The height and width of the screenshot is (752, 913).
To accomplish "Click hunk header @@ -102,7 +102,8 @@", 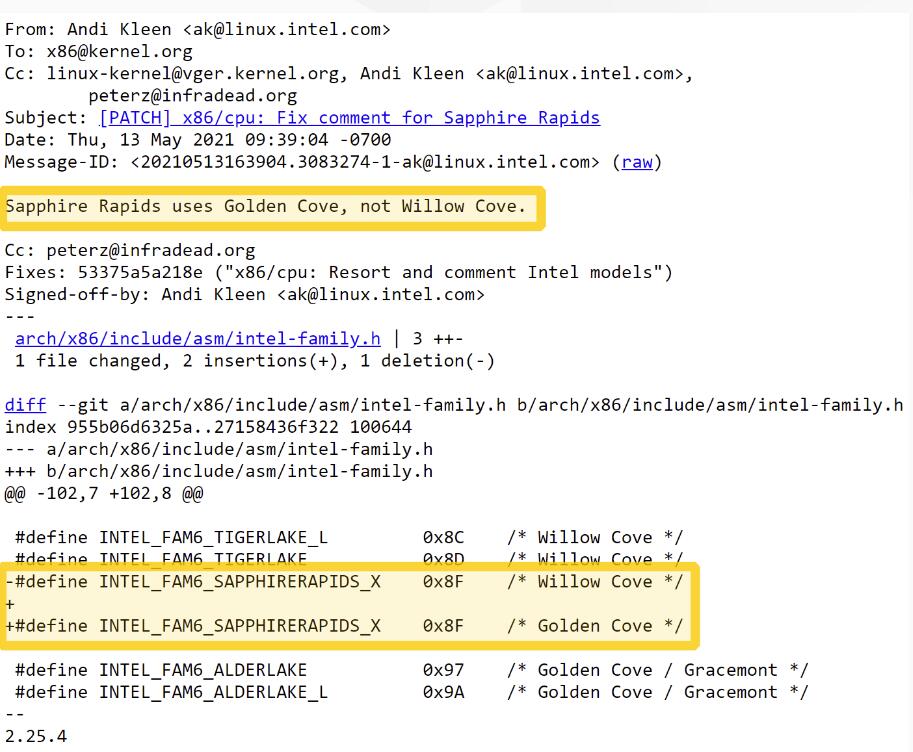I will 104,493.
